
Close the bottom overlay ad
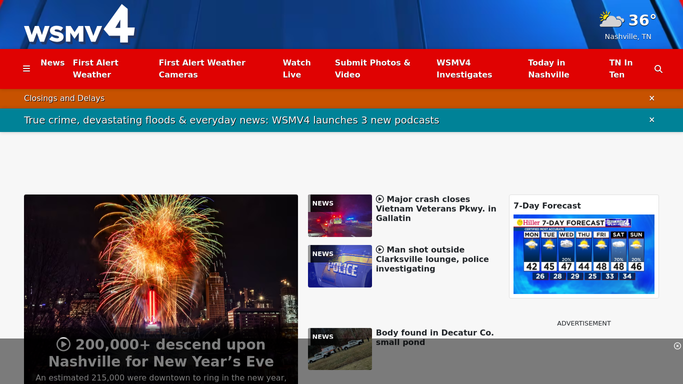(x=677, y=346)
